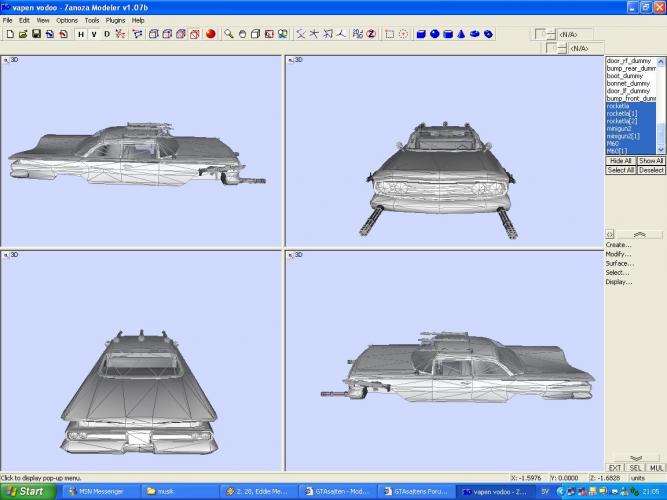Open the Options menu
Image resolution: width=667 pixels, height=500 pixels.
(67, 20)
